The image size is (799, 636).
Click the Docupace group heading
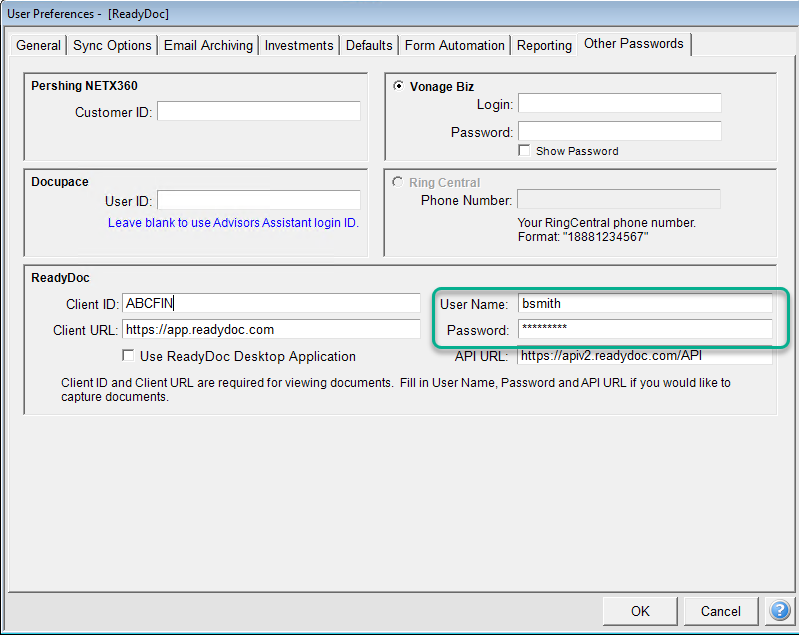coord(60,182)
